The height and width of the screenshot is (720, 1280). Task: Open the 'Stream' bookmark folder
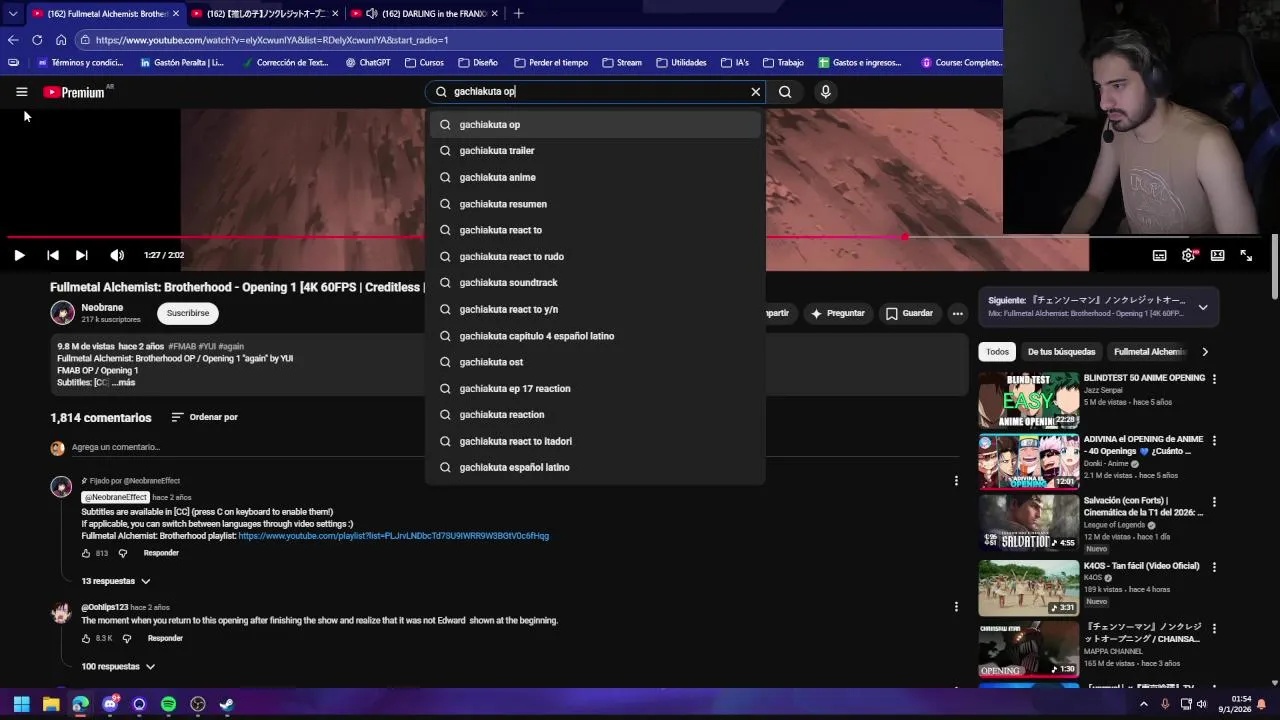(x=622, y=62)
